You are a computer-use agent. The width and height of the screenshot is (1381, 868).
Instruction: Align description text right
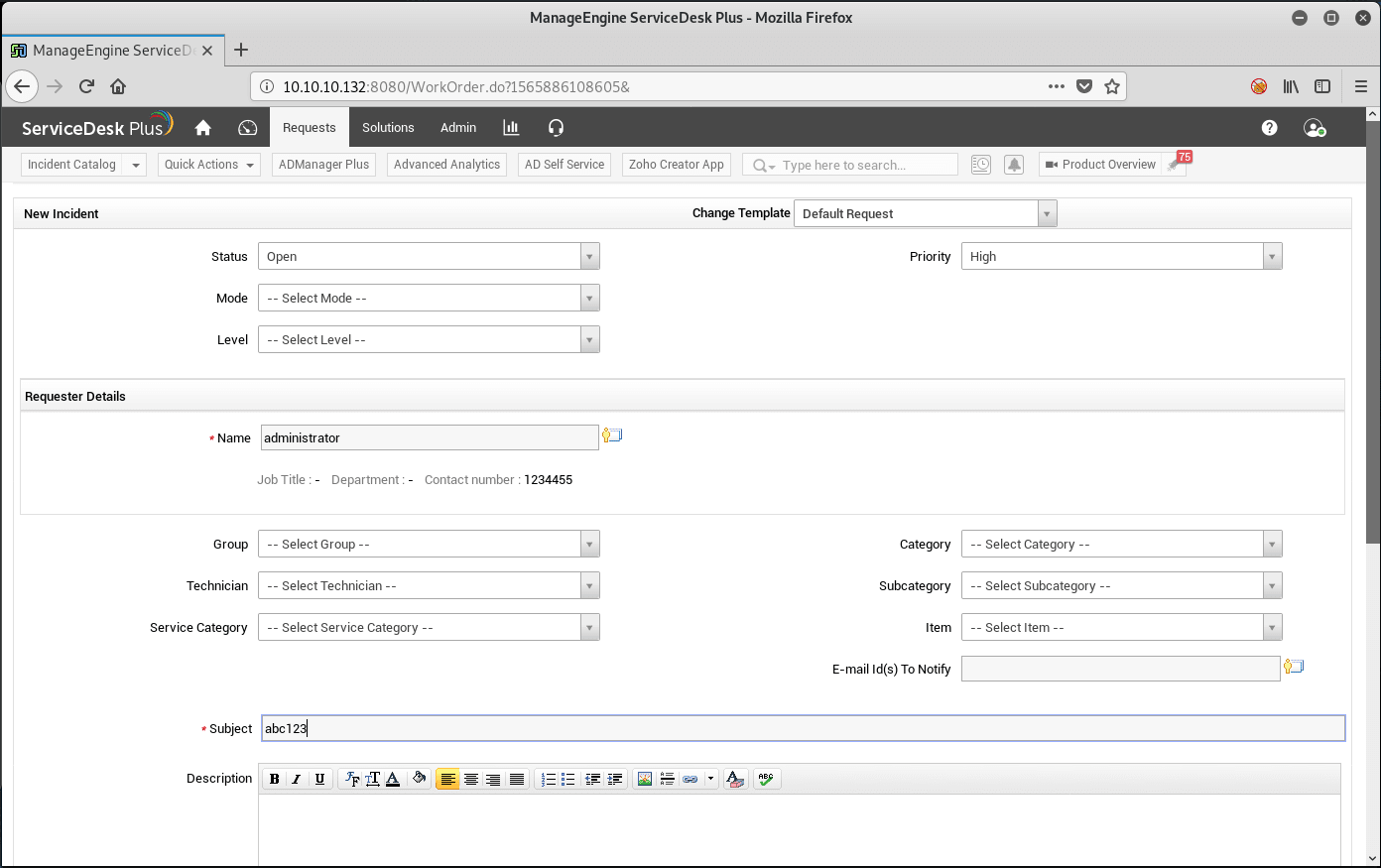click(x=493, y=779)
